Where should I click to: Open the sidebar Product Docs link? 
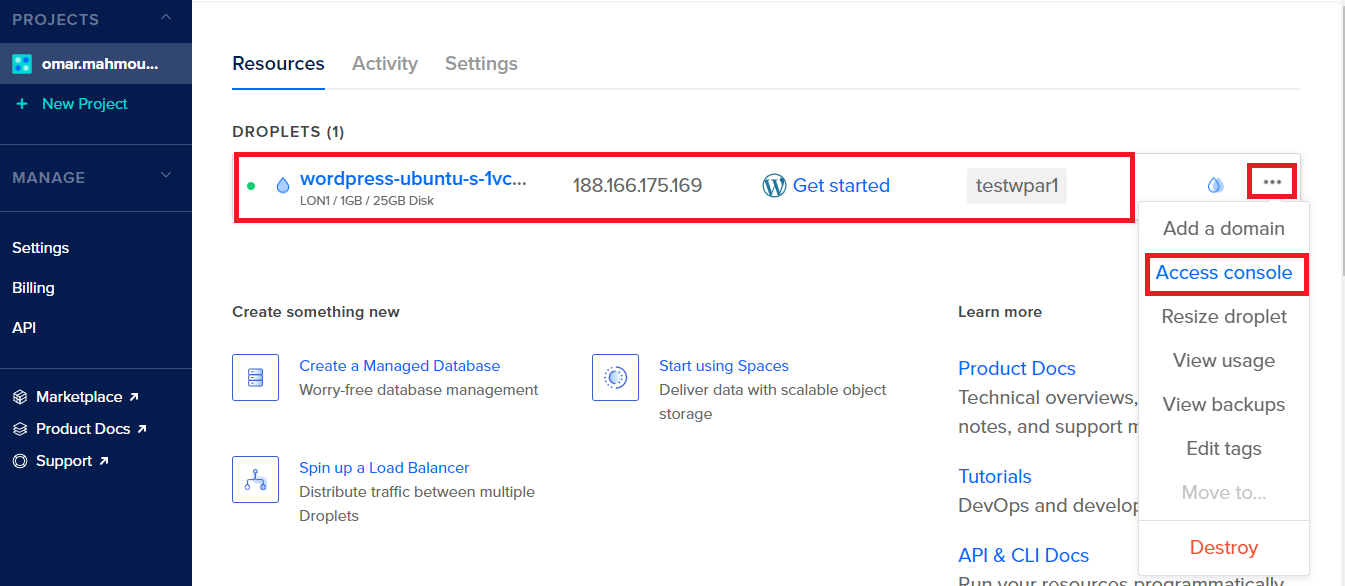pos(91,429)
